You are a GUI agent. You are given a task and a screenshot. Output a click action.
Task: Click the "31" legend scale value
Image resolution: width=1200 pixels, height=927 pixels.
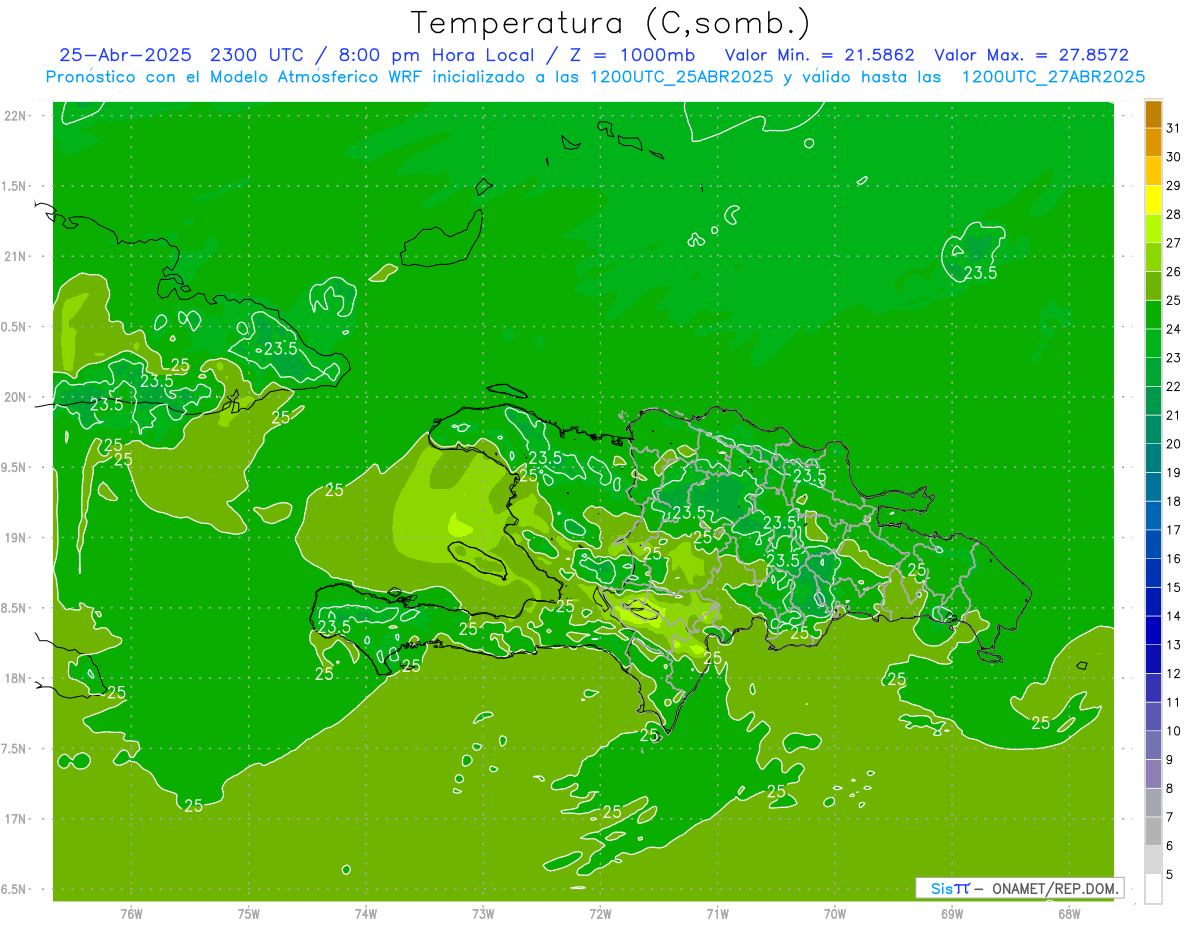[x=1174, y=128]
